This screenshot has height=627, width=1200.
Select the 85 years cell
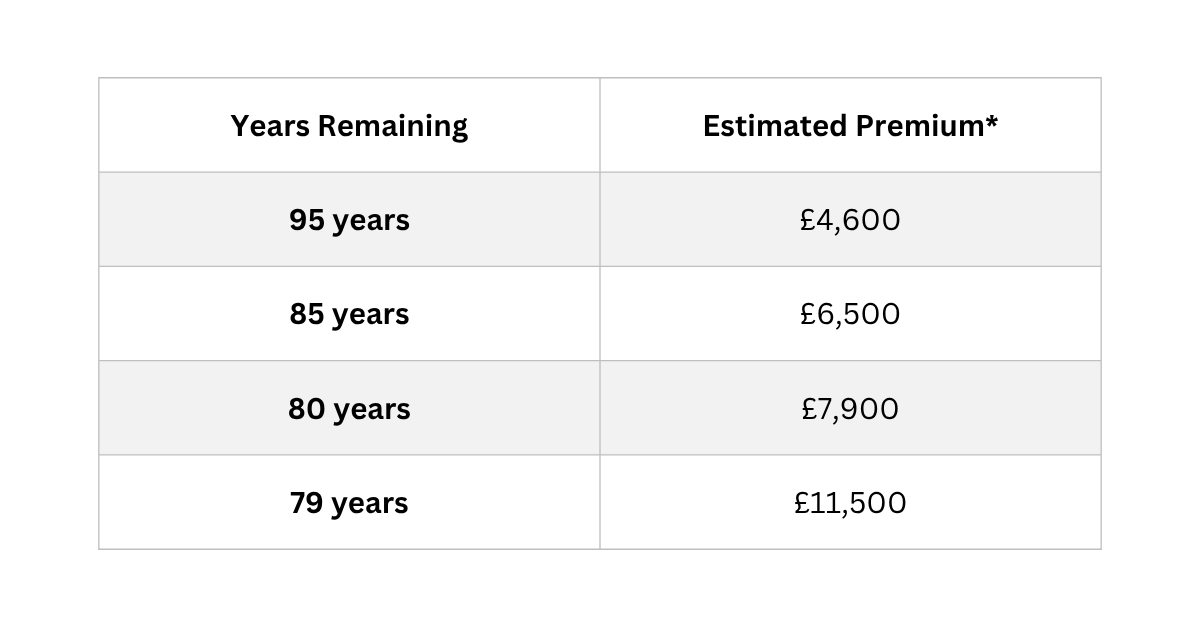pyautogui.click(x=349, y=314)
